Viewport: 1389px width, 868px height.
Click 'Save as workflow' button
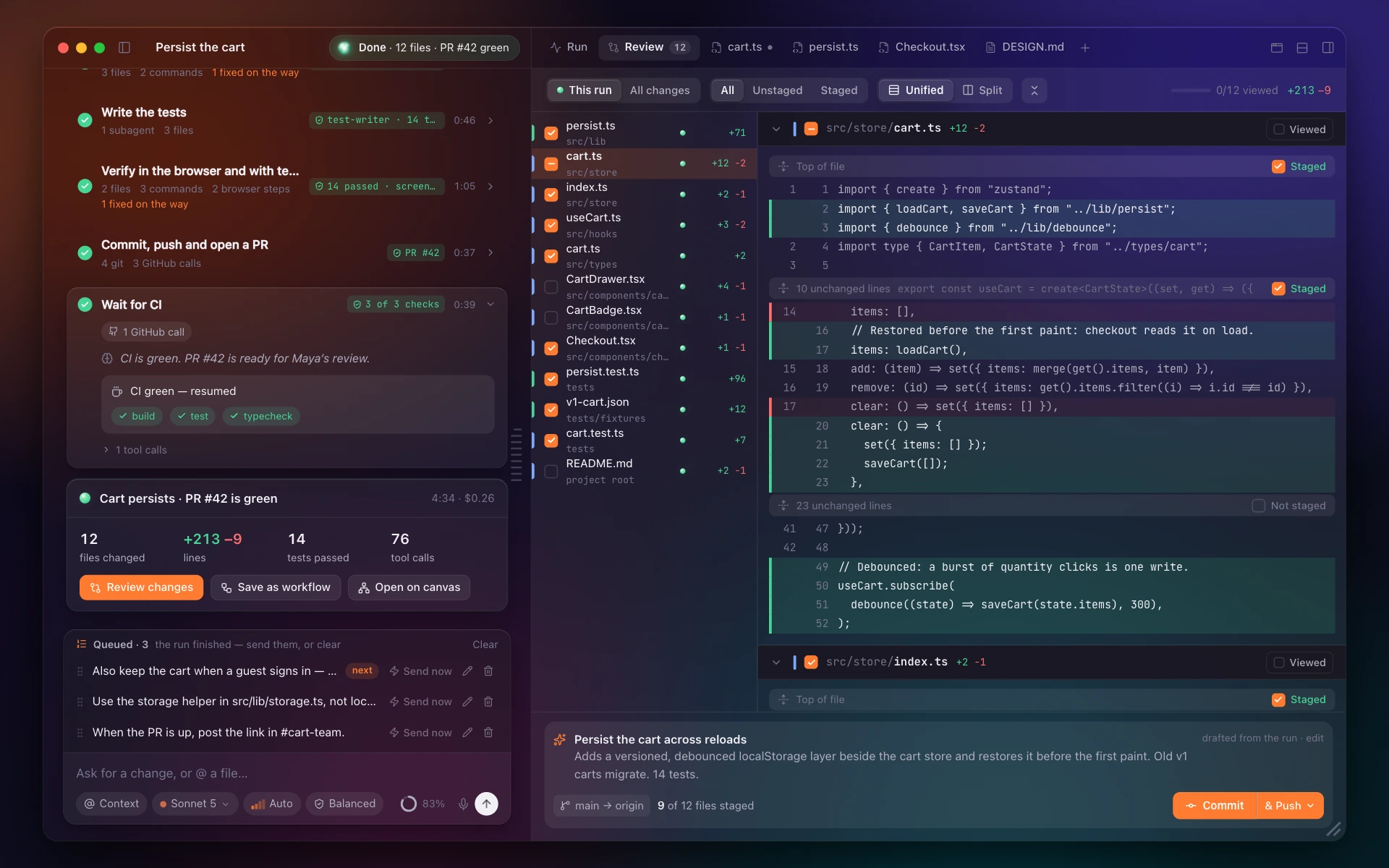tap(276, 587)
